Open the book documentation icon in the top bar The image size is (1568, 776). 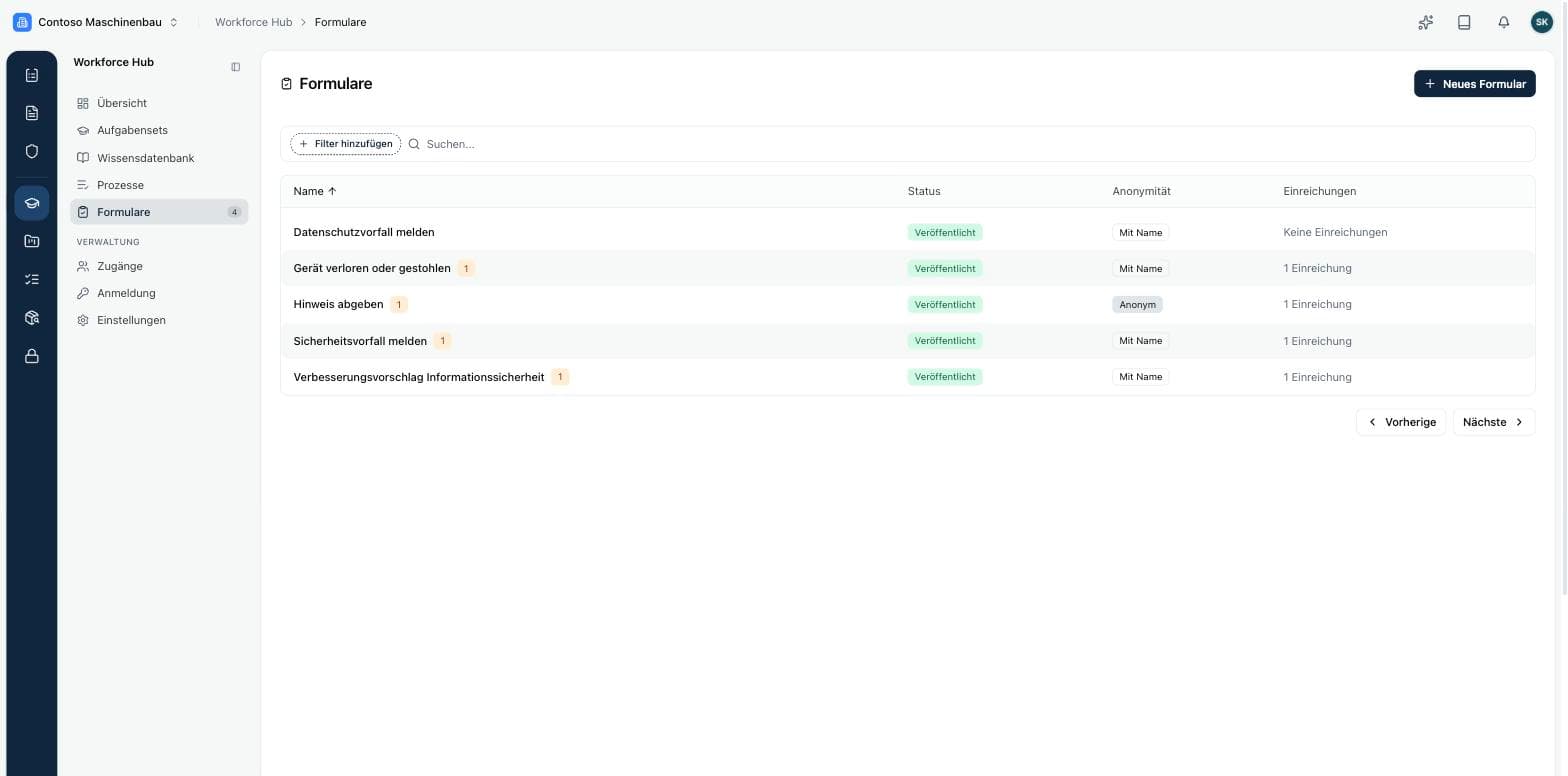(1464, 22)
